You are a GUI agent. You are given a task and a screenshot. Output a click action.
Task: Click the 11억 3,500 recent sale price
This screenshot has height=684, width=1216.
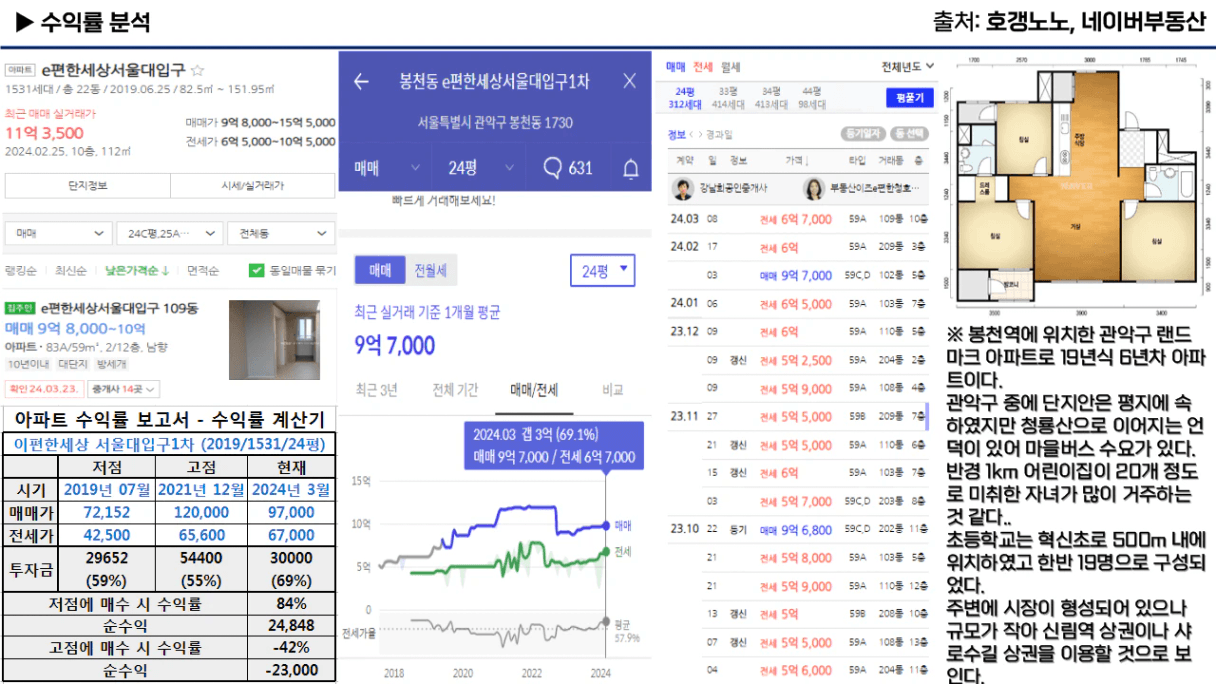coord(44,133)
